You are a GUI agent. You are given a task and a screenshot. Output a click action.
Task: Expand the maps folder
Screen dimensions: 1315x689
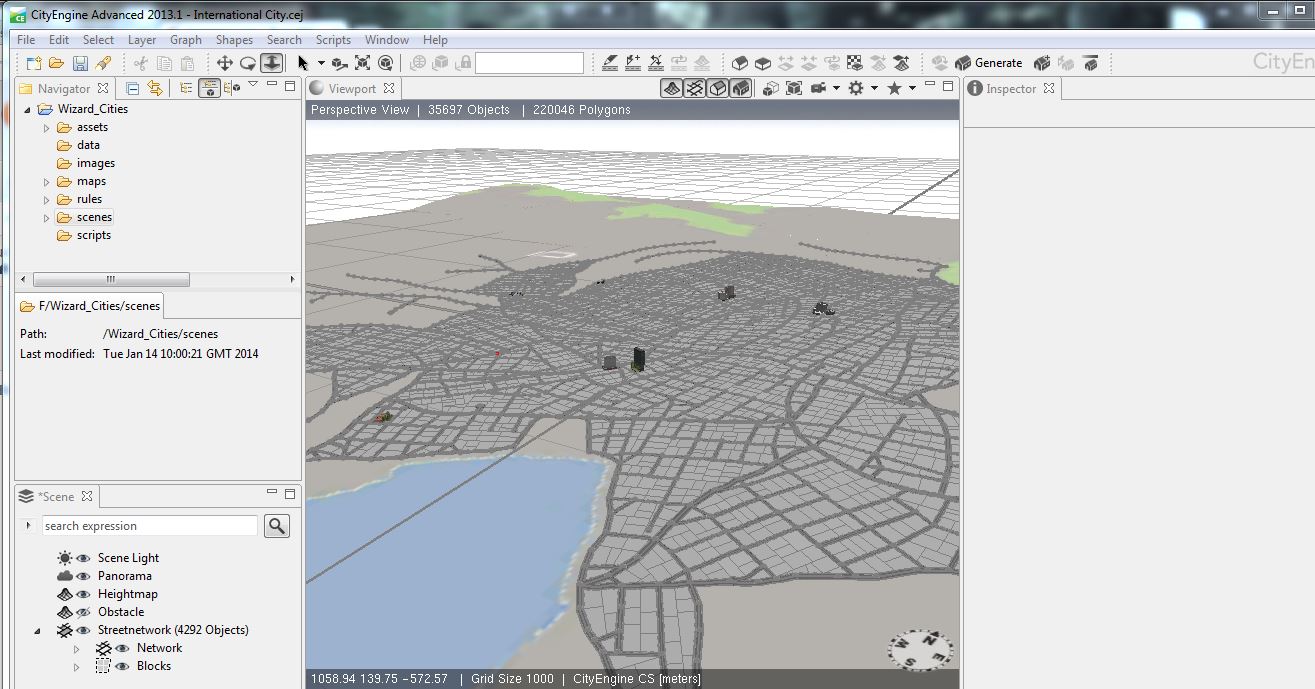coord(46,182)
